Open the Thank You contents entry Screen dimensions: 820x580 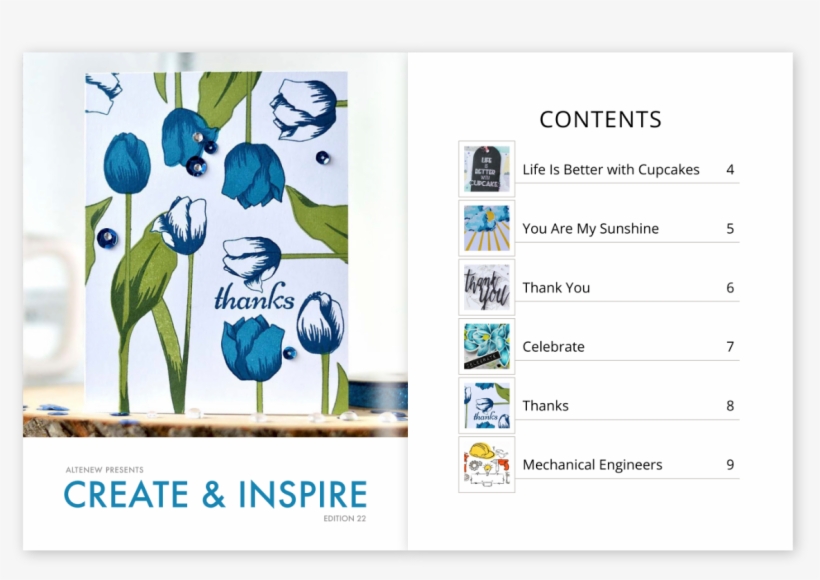pyautogui.click(x=556, y=287)
